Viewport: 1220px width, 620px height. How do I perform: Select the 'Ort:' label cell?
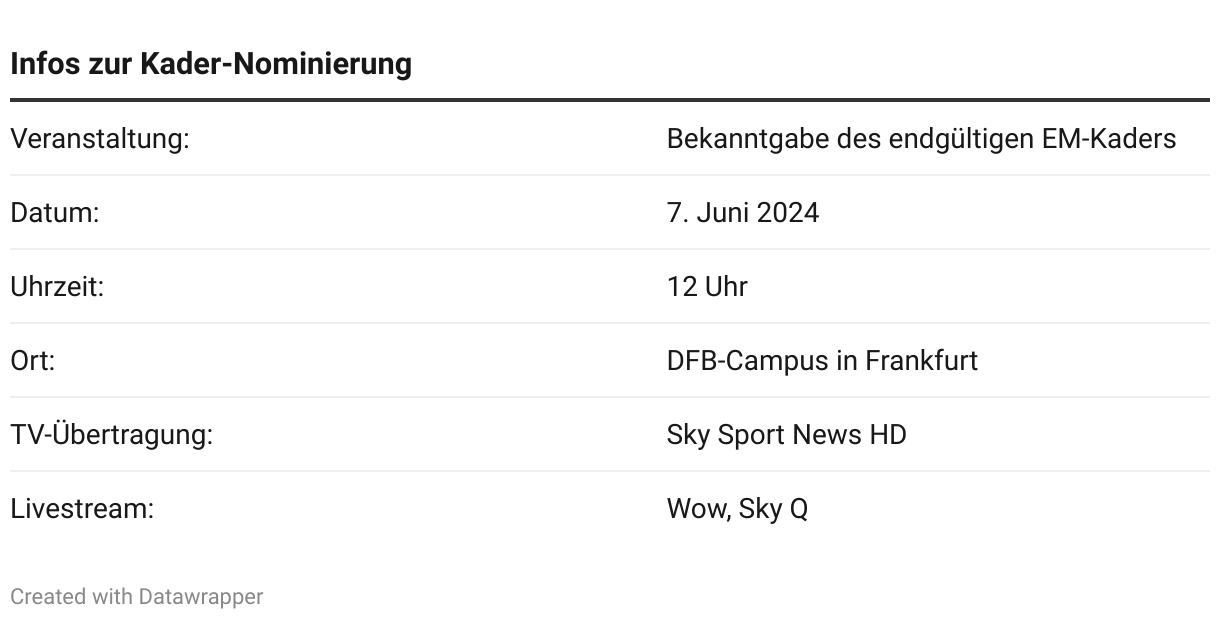(33, 360)
